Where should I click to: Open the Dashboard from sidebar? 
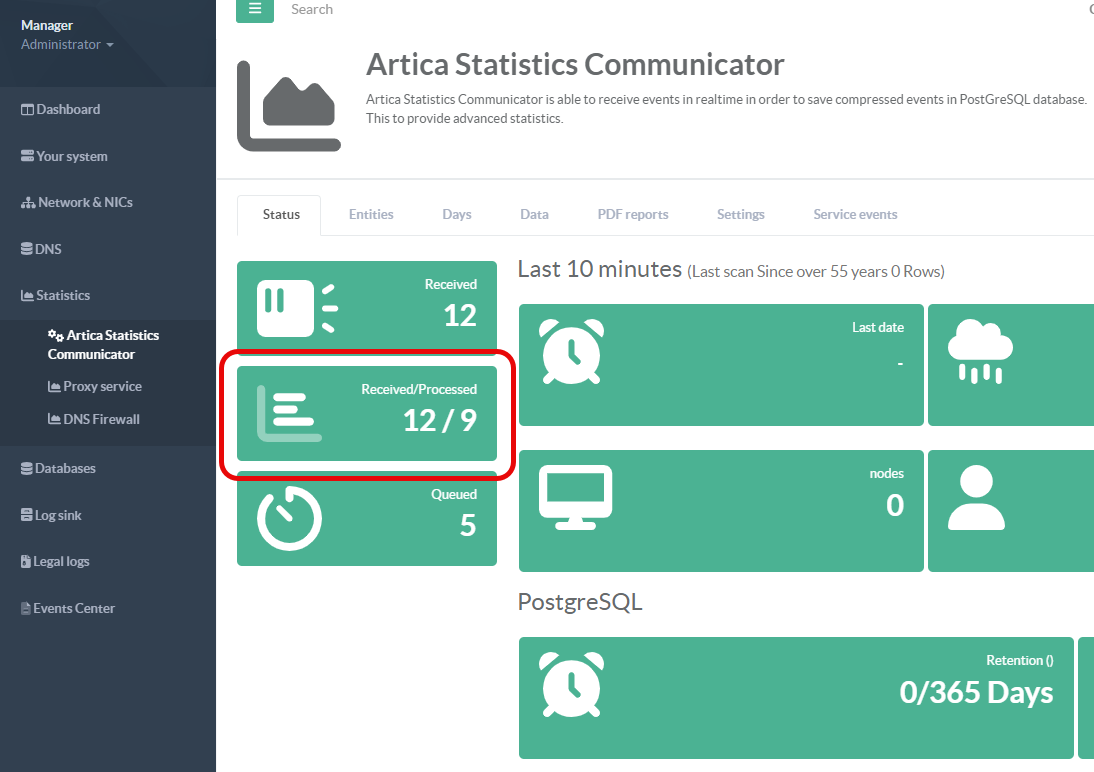(x=68, y=110)
